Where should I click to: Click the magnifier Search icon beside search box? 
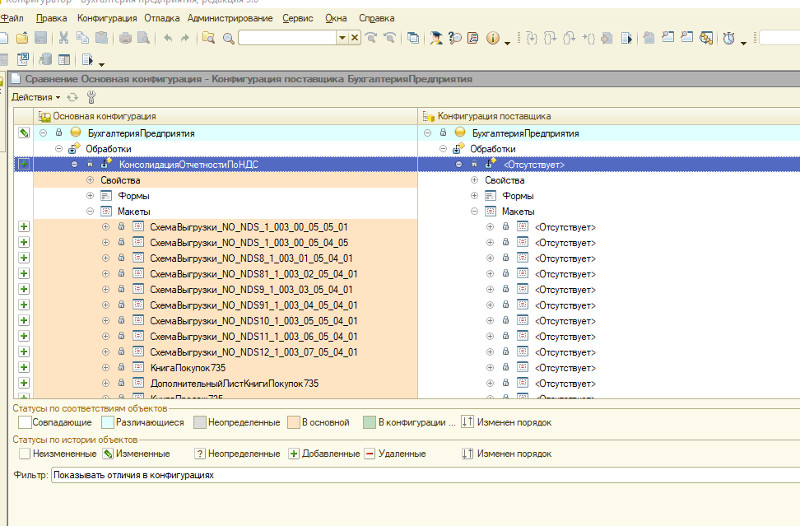click(x=229, y=38)
